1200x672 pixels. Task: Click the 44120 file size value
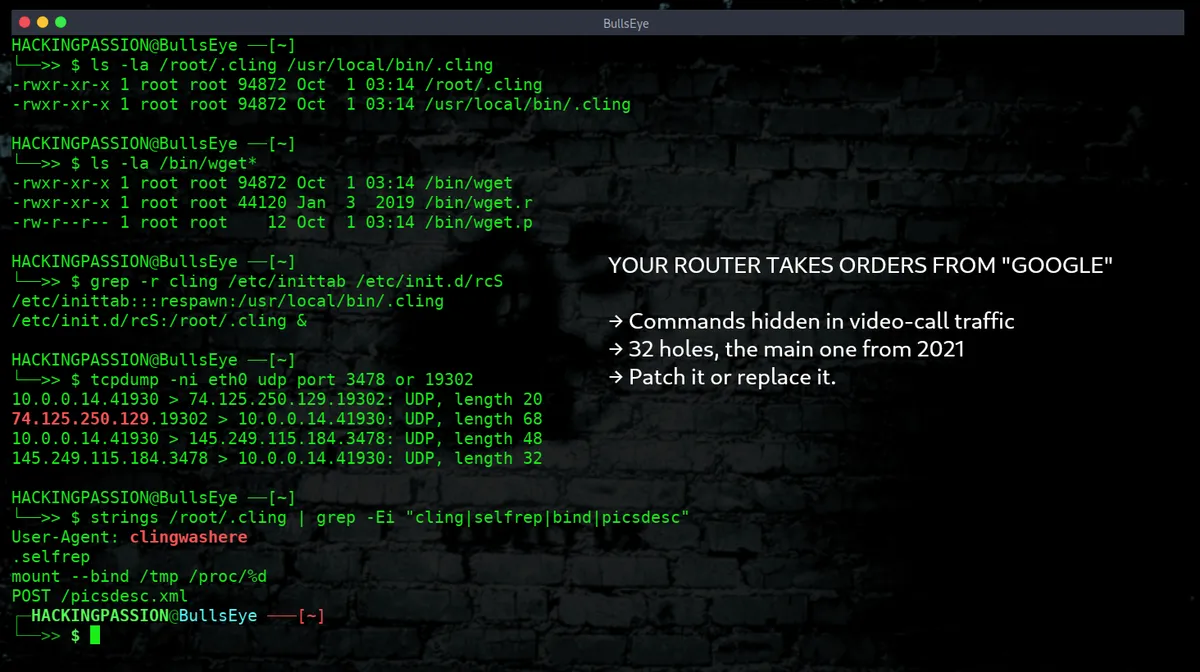[x=262, y=202]
